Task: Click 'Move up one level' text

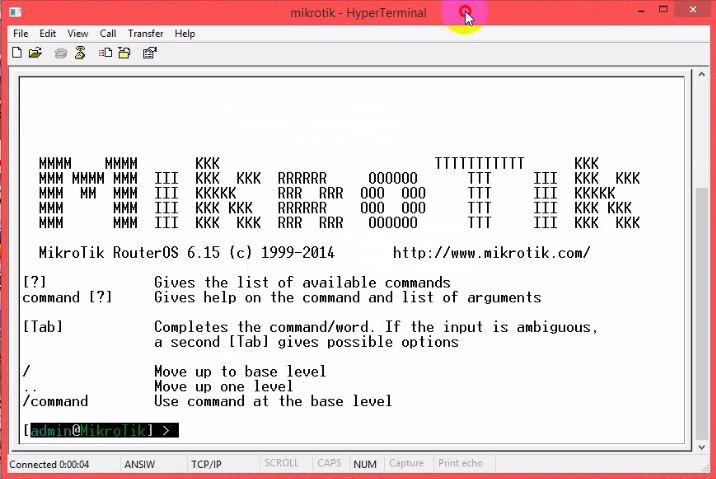Action: click(223, 386)
